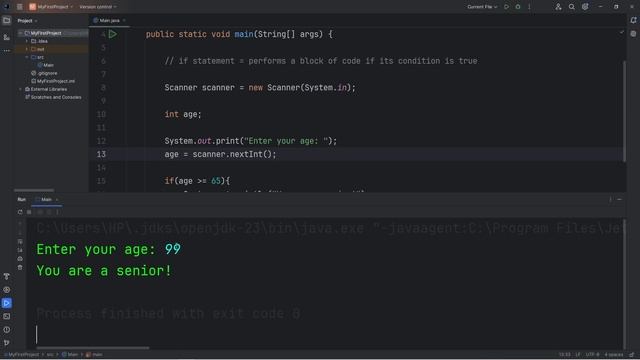This screenshot has width=640, height=360.
Task: Click console horizontal scrollbar
Action: [93, 348]
